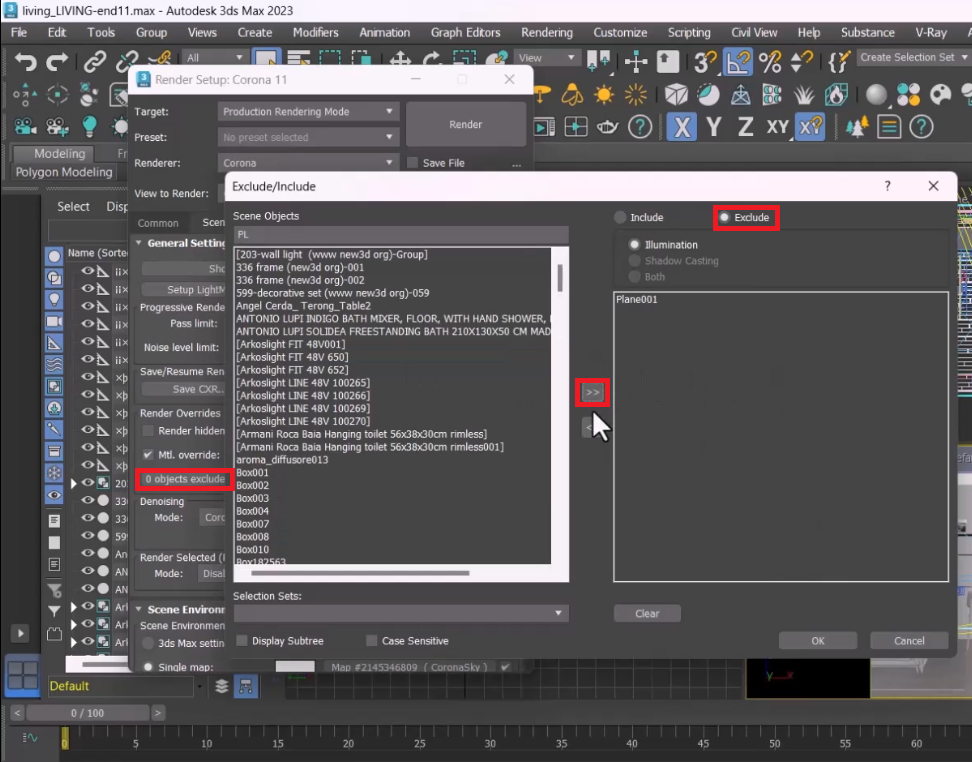Check the Render hidden checkbox
The image size is (972, 762).
click(x=148, y=430)
